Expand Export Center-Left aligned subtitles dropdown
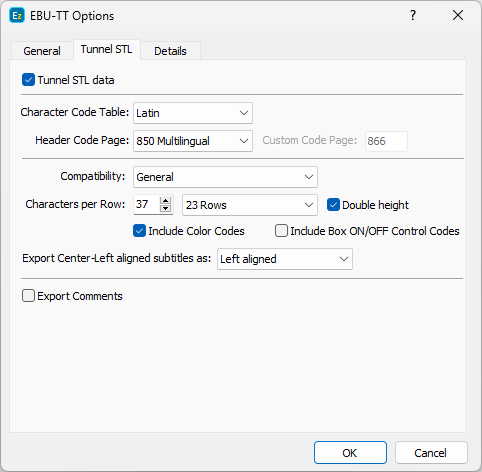The image size is (482, 472). coord(285,259)
